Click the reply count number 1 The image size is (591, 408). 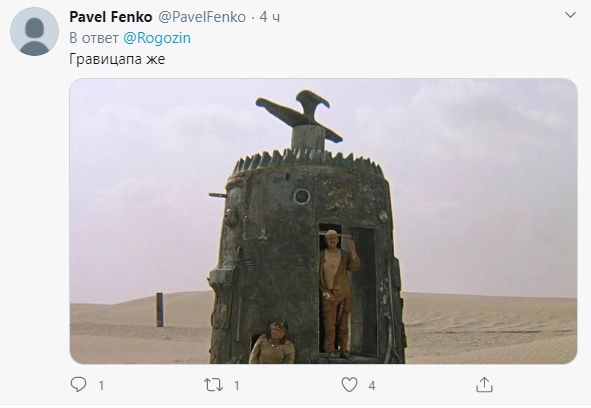coord(101,385)
